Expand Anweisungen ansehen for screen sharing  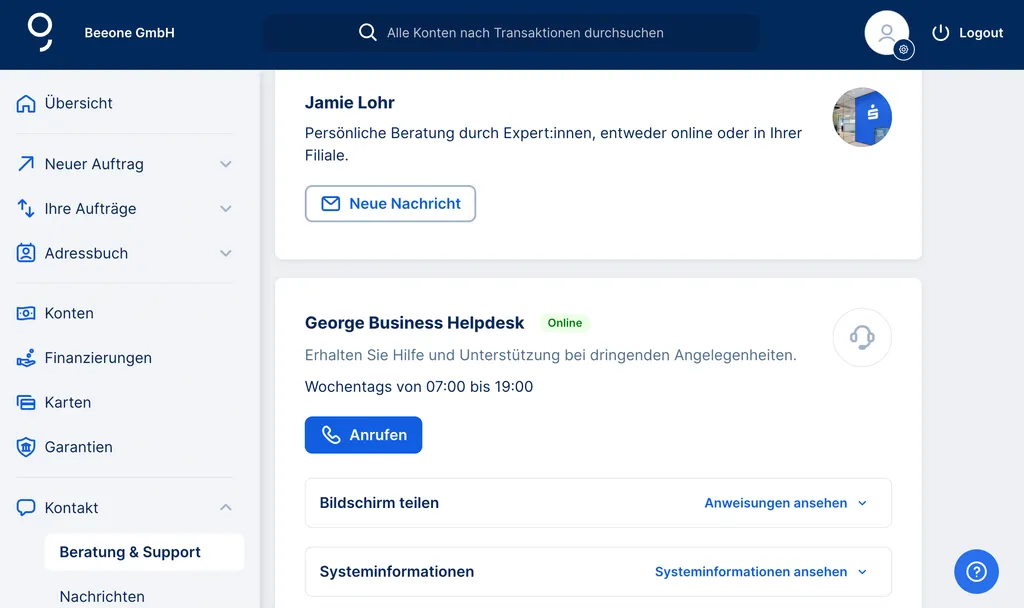point(785,503)
